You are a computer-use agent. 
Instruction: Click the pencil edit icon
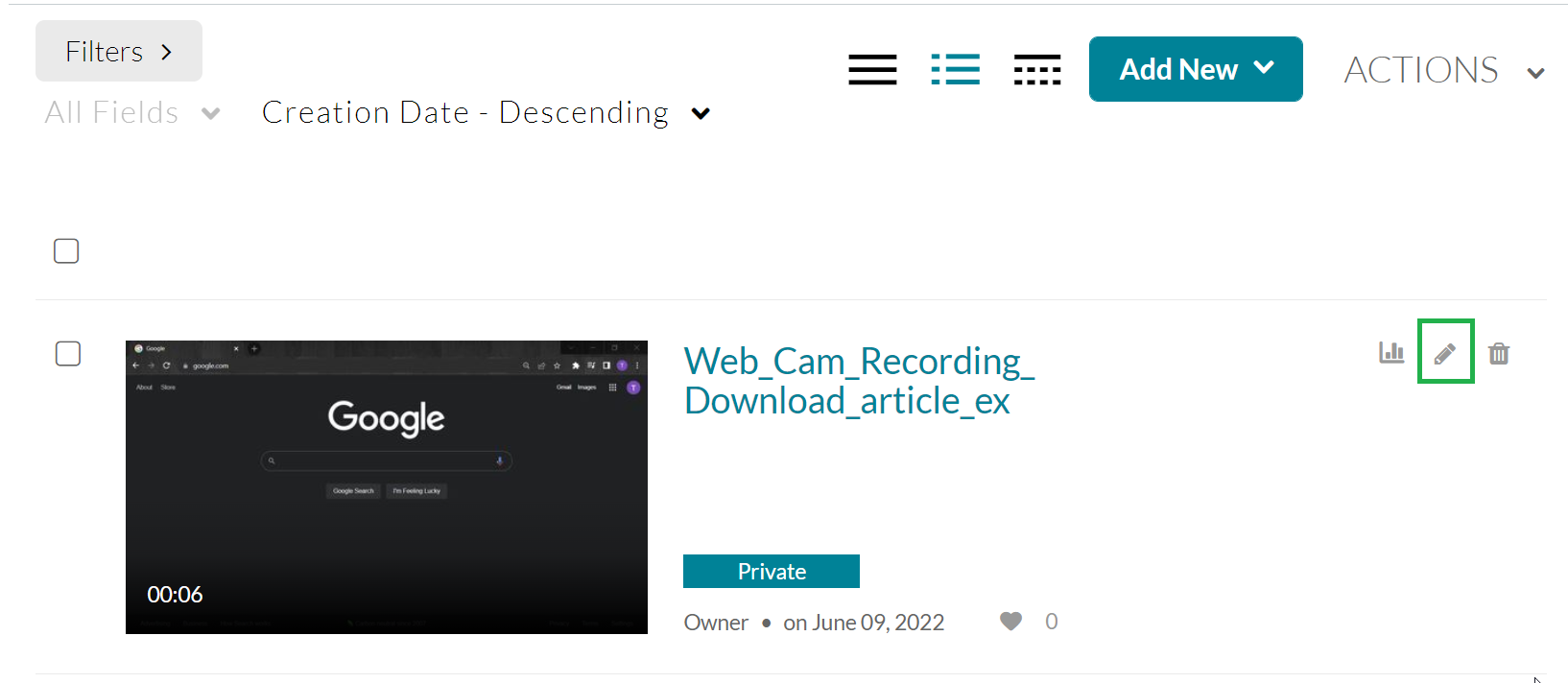(x=1445, y=354)
